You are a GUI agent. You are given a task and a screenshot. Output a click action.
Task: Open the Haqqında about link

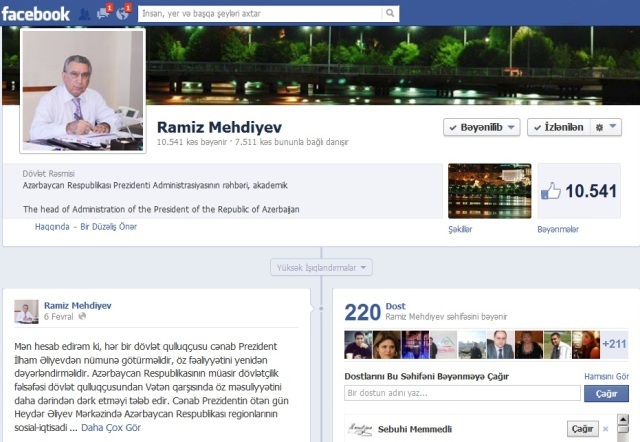point(50,227)
